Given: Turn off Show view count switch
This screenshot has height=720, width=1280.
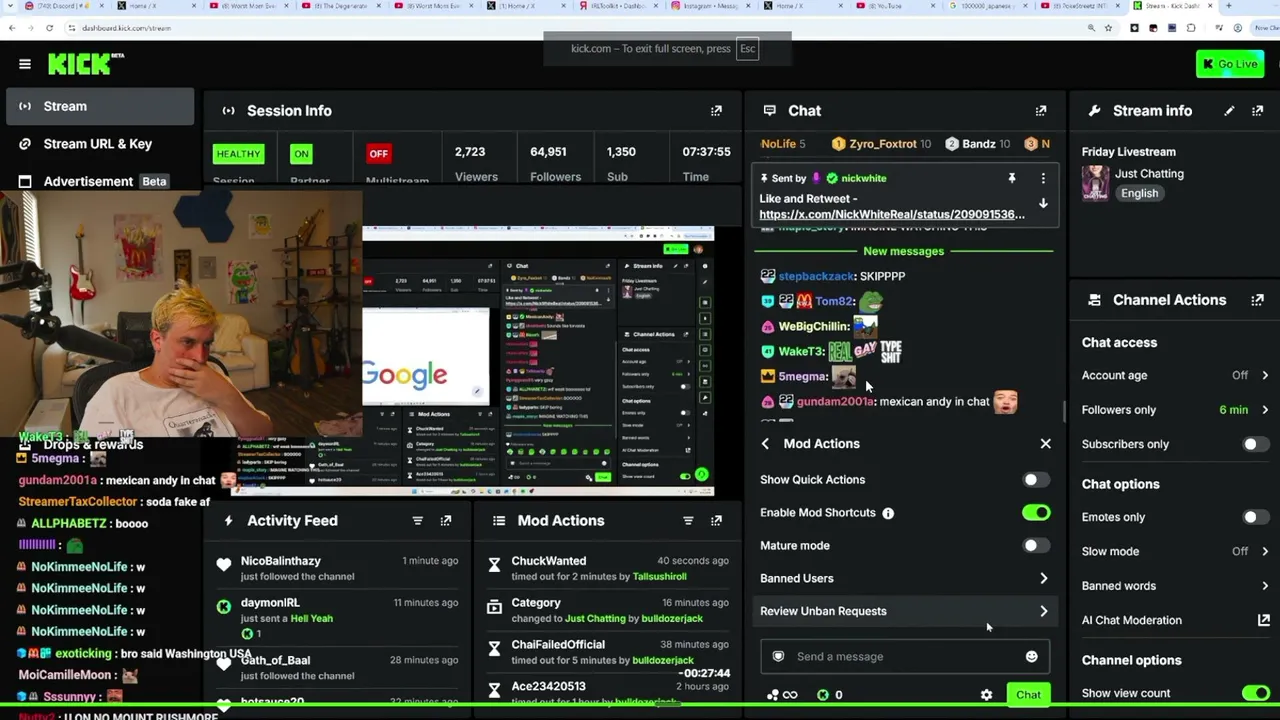Looking at the screenshot, I should tap(1255, 693).
